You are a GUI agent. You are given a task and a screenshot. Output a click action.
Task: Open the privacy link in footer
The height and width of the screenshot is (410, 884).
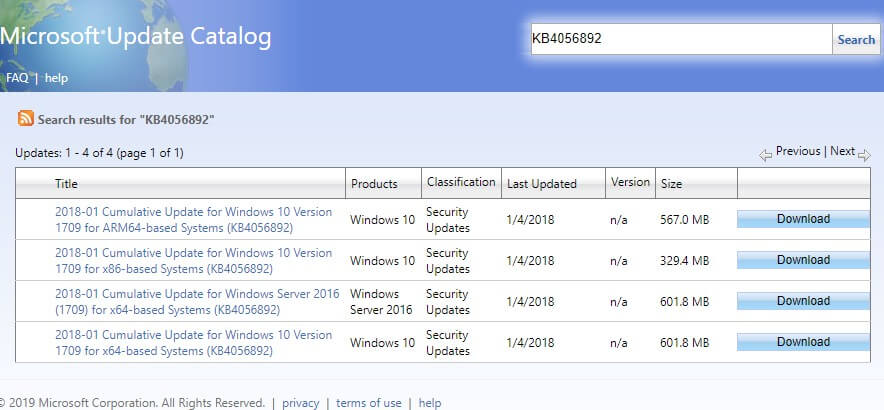[300, 403]
